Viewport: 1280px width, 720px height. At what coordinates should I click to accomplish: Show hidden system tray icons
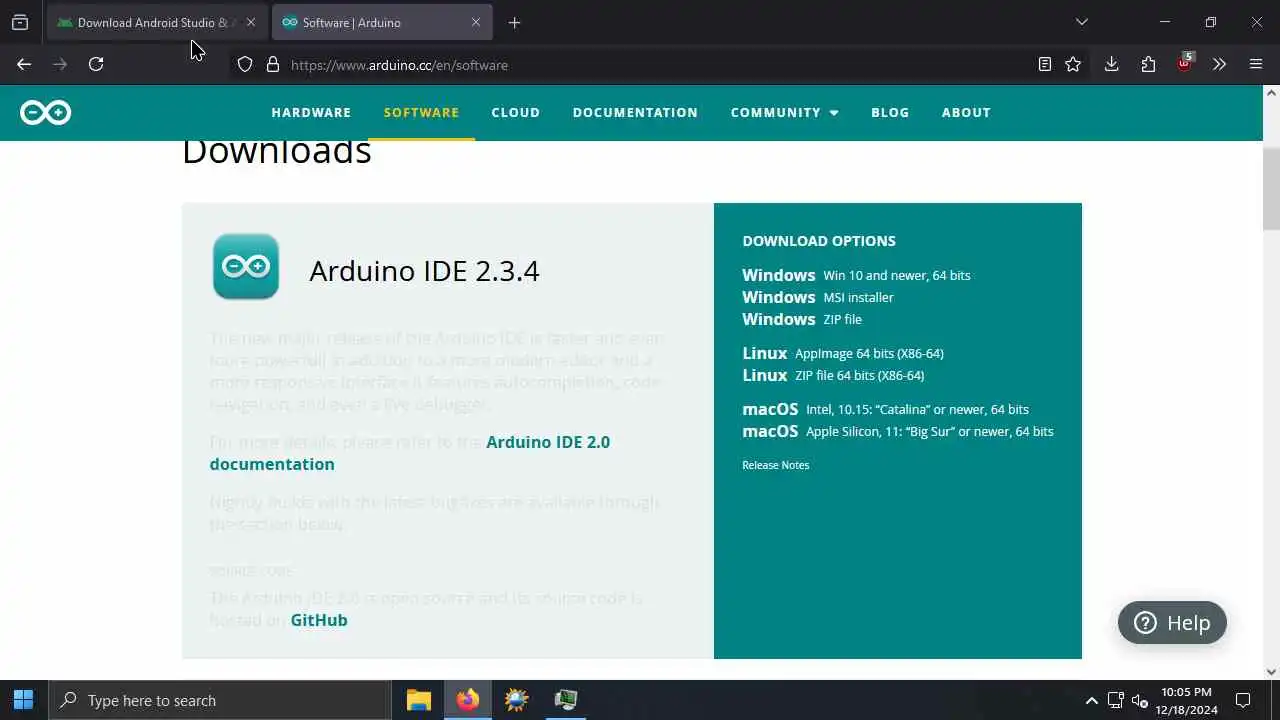tap(1091, 700)
